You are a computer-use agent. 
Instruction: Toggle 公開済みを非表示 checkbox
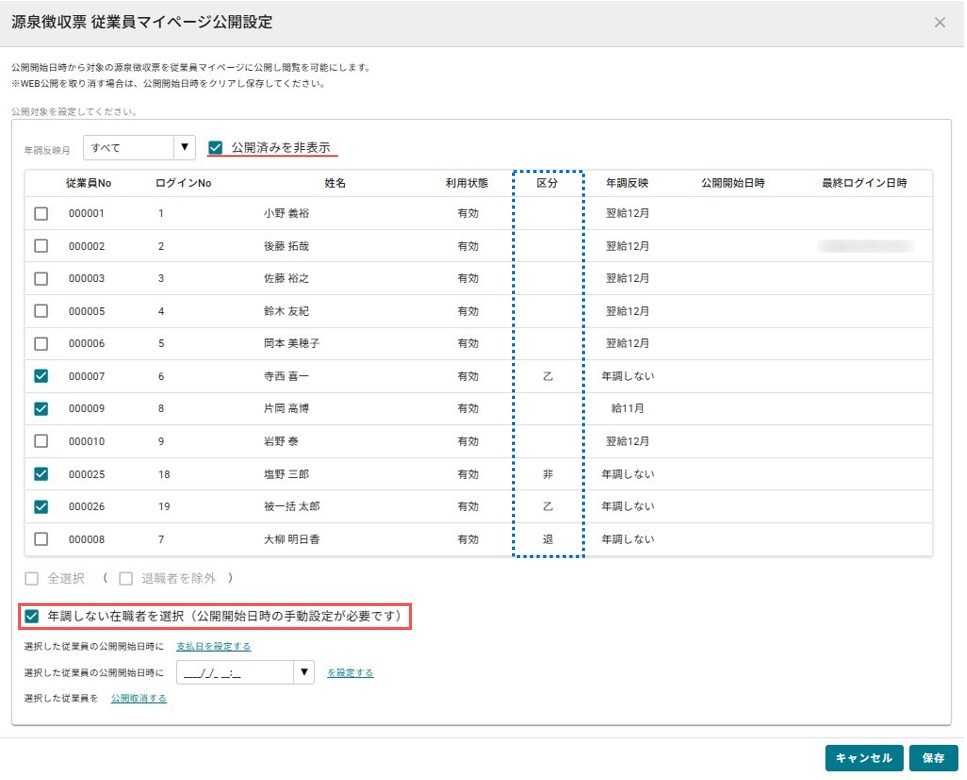[215, 147]
